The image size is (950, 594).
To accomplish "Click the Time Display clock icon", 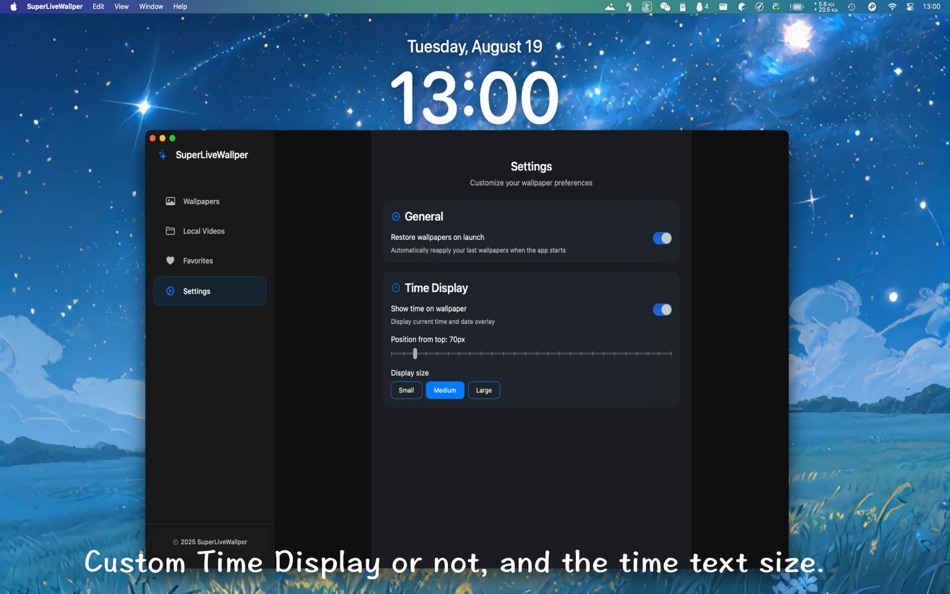I will point(394,288).
